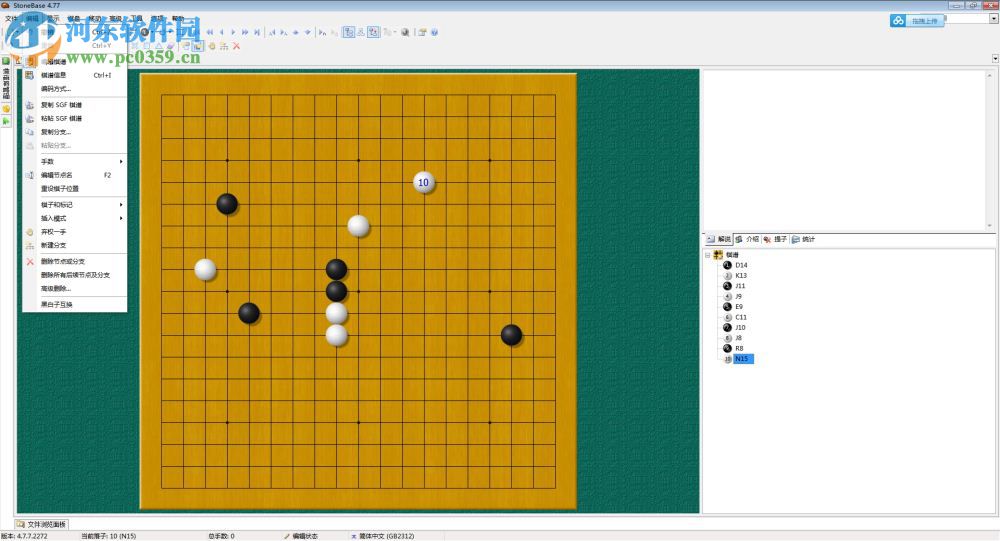Viewport: 1000px width, 541px height.
Task: Open the 棋子和标记 submenu
Action: click(x=75, y=205)
